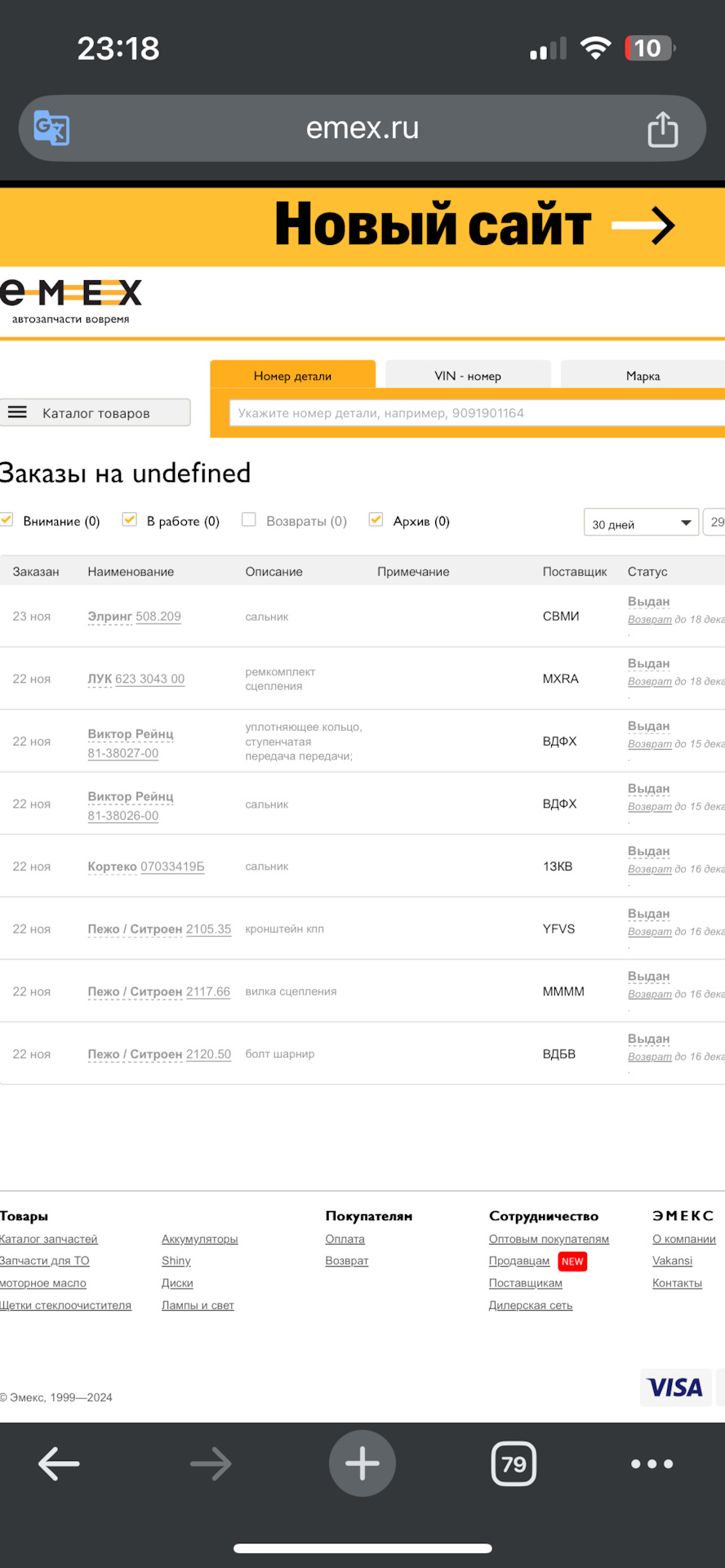
Task: Uncheck the В работе (0) checkbox
Action: click(x=129, y=520)
